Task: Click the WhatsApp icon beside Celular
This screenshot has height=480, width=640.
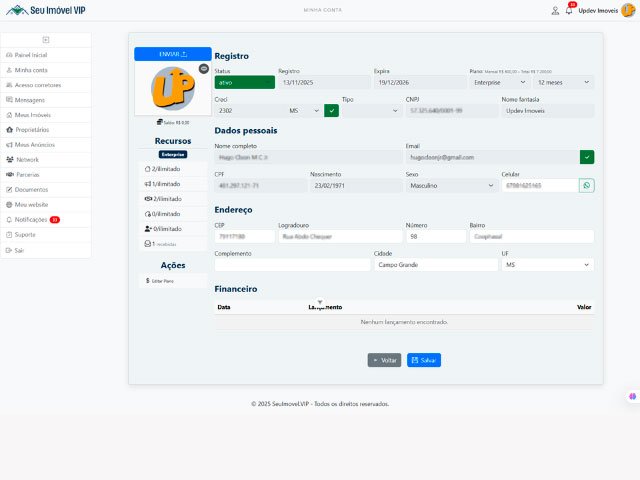Action: pyautogui.click(x=587, y=185)
